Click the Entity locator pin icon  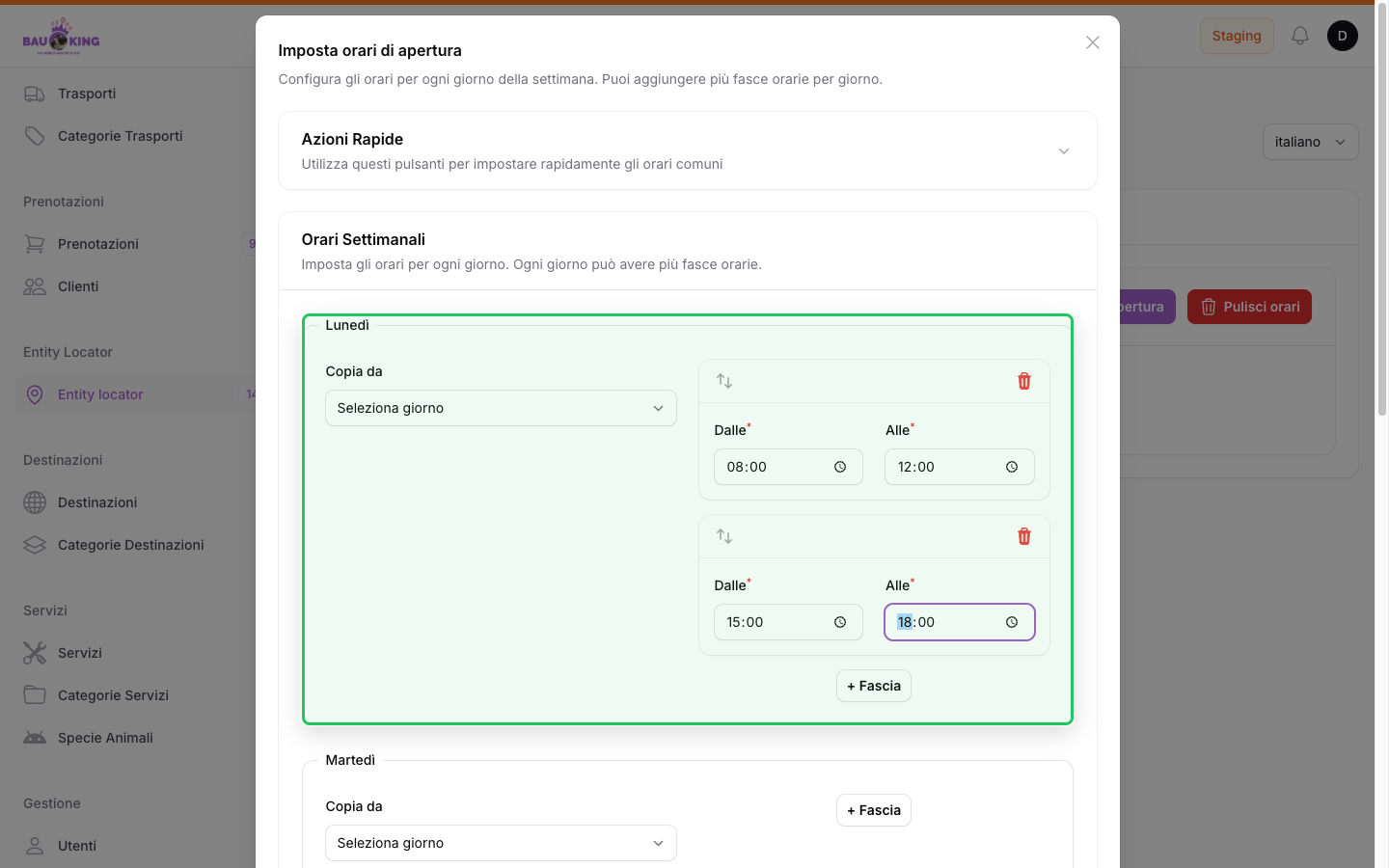point(35,394)
